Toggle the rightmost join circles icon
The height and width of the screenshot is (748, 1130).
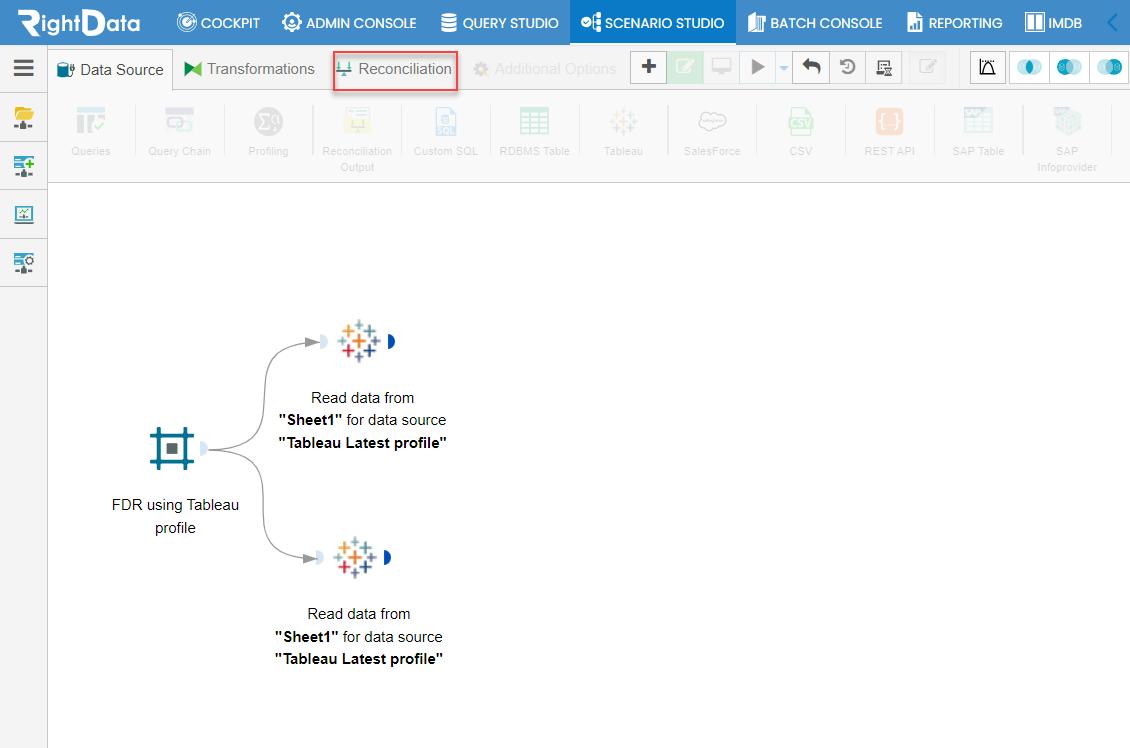[x=1109, y=67]
